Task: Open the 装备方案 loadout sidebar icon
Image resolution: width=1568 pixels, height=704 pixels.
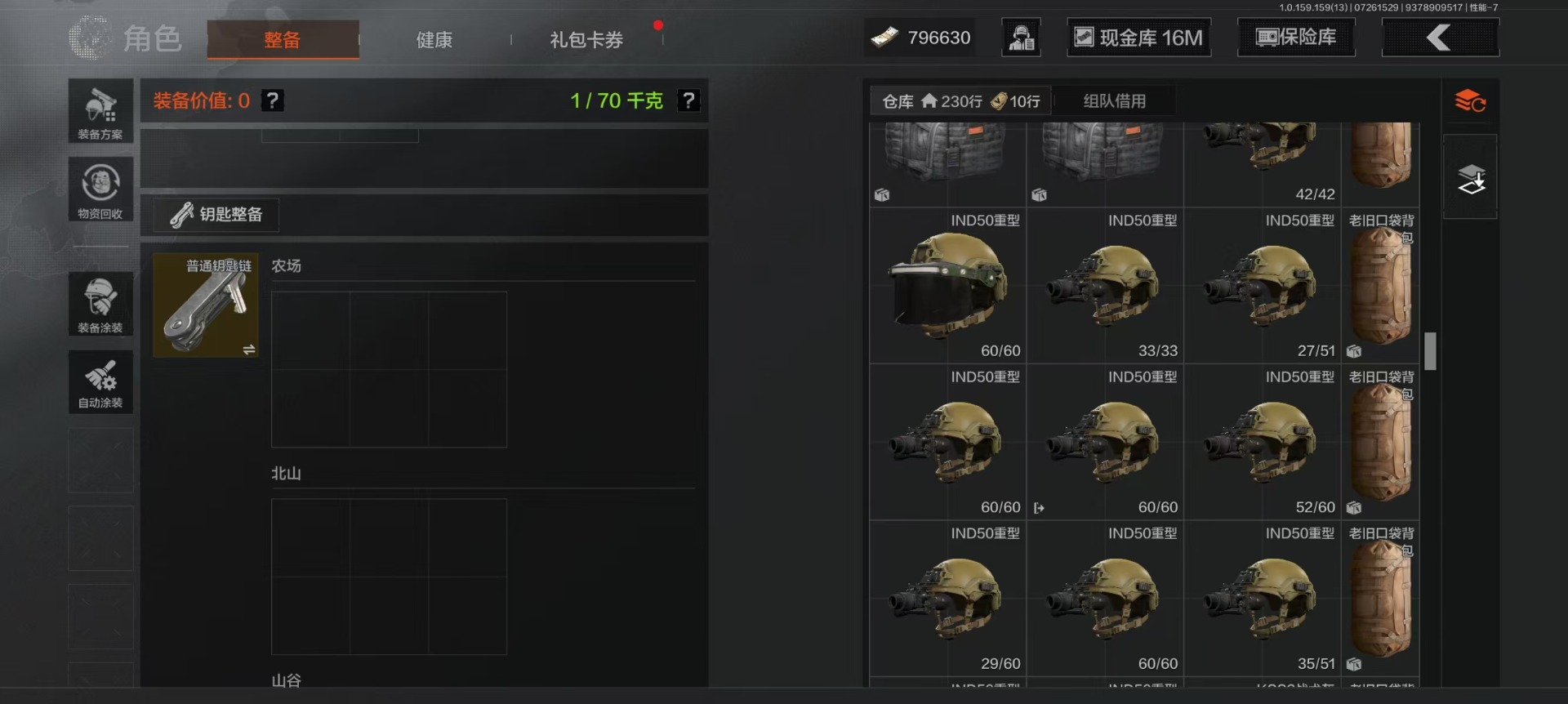Action: (x=100, y=112)
